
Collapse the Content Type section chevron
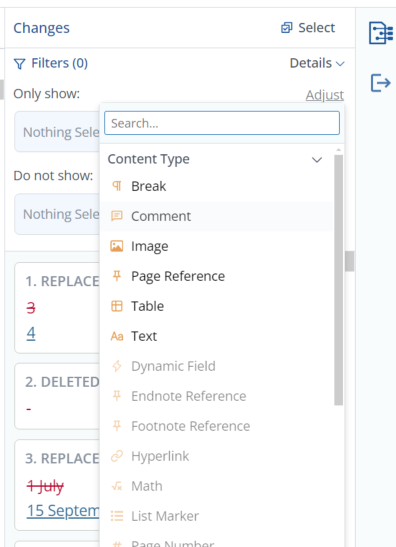pyautogui.click(x=317, y=160)
